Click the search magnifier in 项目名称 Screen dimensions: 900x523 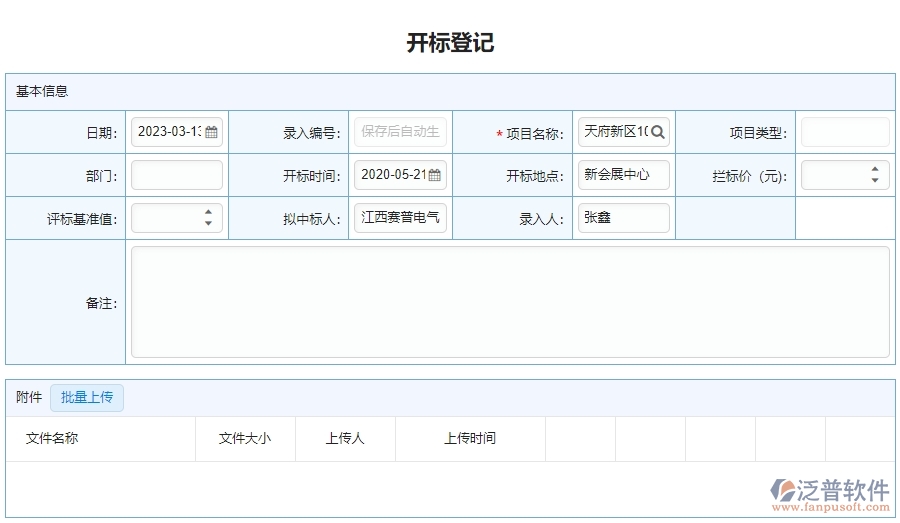pyautogui.click(x=658, y=132)
